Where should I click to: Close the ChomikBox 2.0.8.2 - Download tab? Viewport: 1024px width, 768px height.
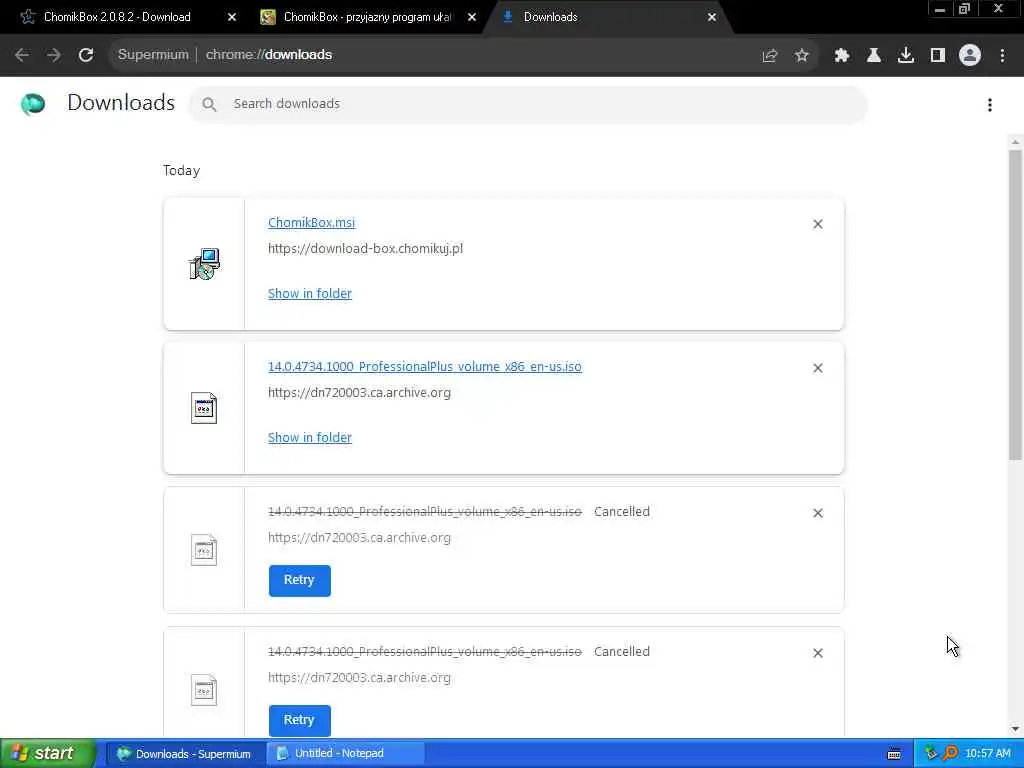pyautogui.click(x=232, y=17)
